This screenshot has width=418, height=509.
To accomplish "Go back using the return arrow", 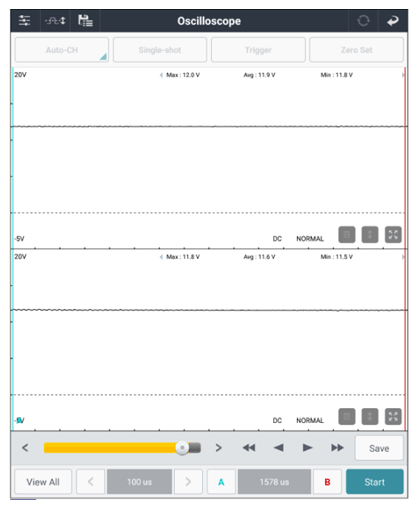I will 393,21.
